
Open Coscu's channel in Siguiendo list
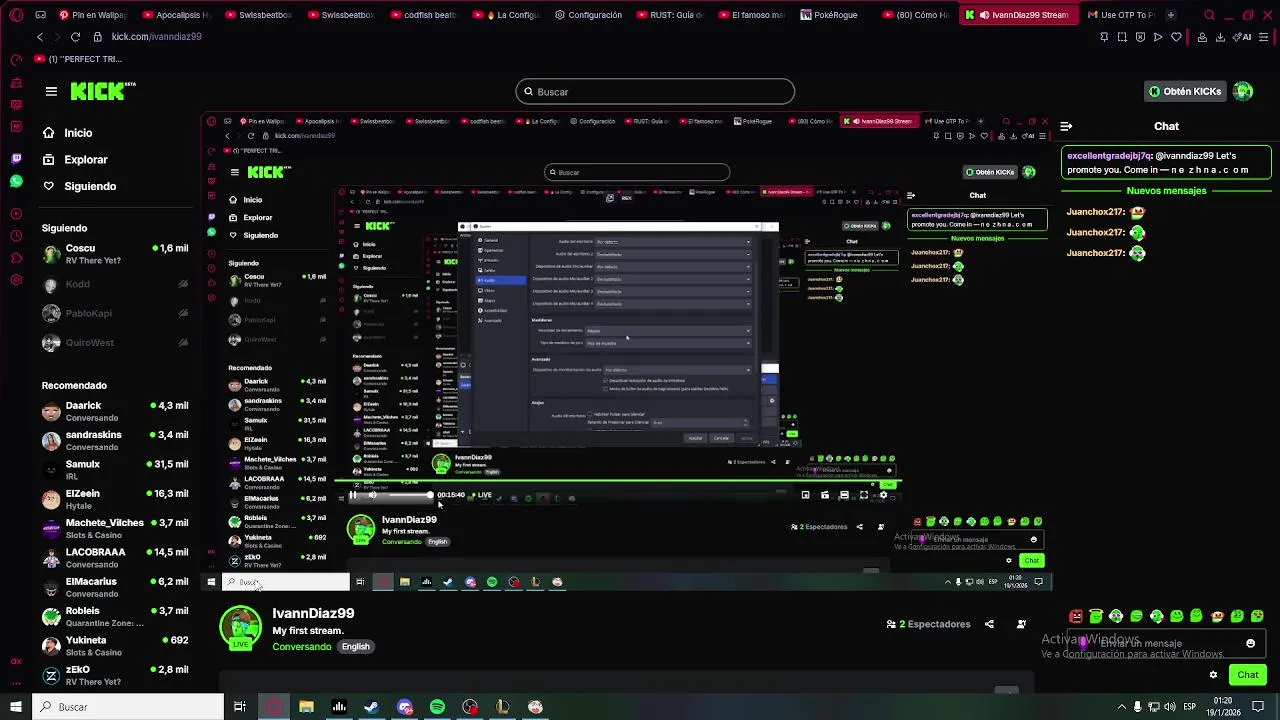point(115,254)
